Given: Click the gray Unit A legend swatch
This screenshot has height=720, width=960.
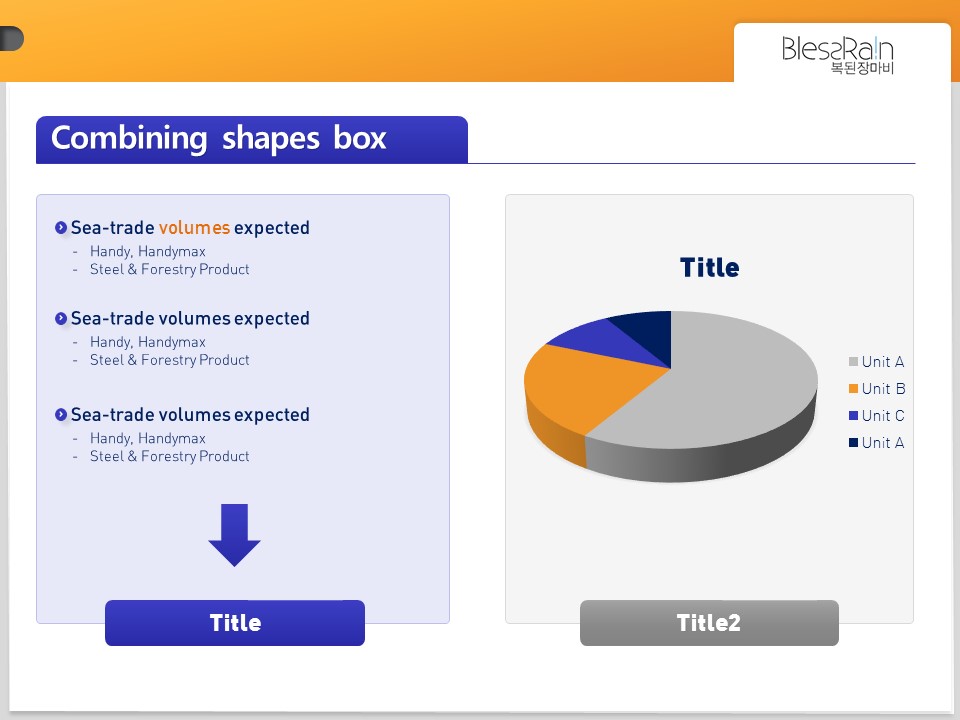Looking at the screenshot, I should pos(853,362).
